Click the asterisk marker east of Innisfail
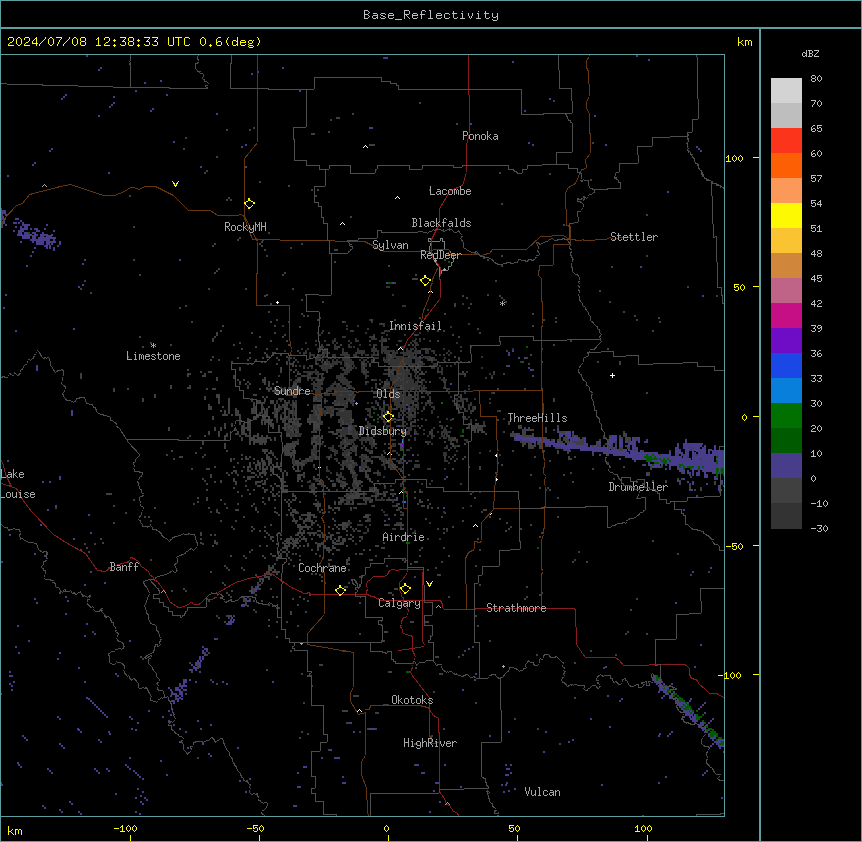 tap(502, 303)
